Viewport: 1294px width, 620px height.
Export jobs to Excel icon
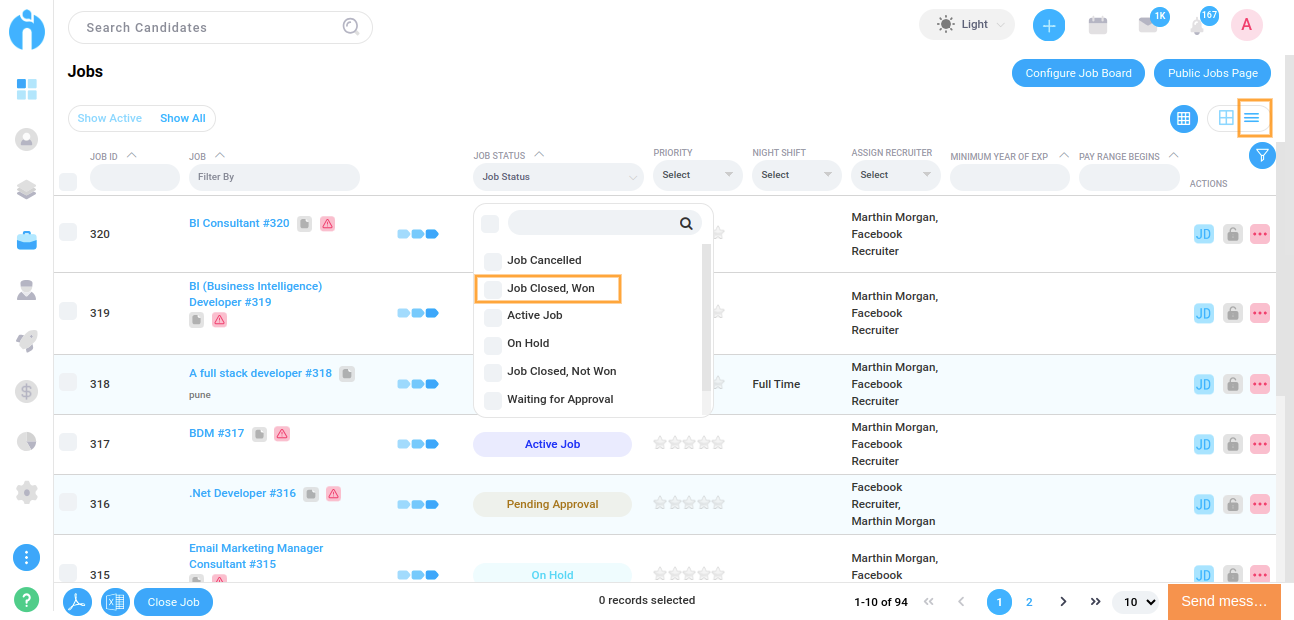[115, 602]
